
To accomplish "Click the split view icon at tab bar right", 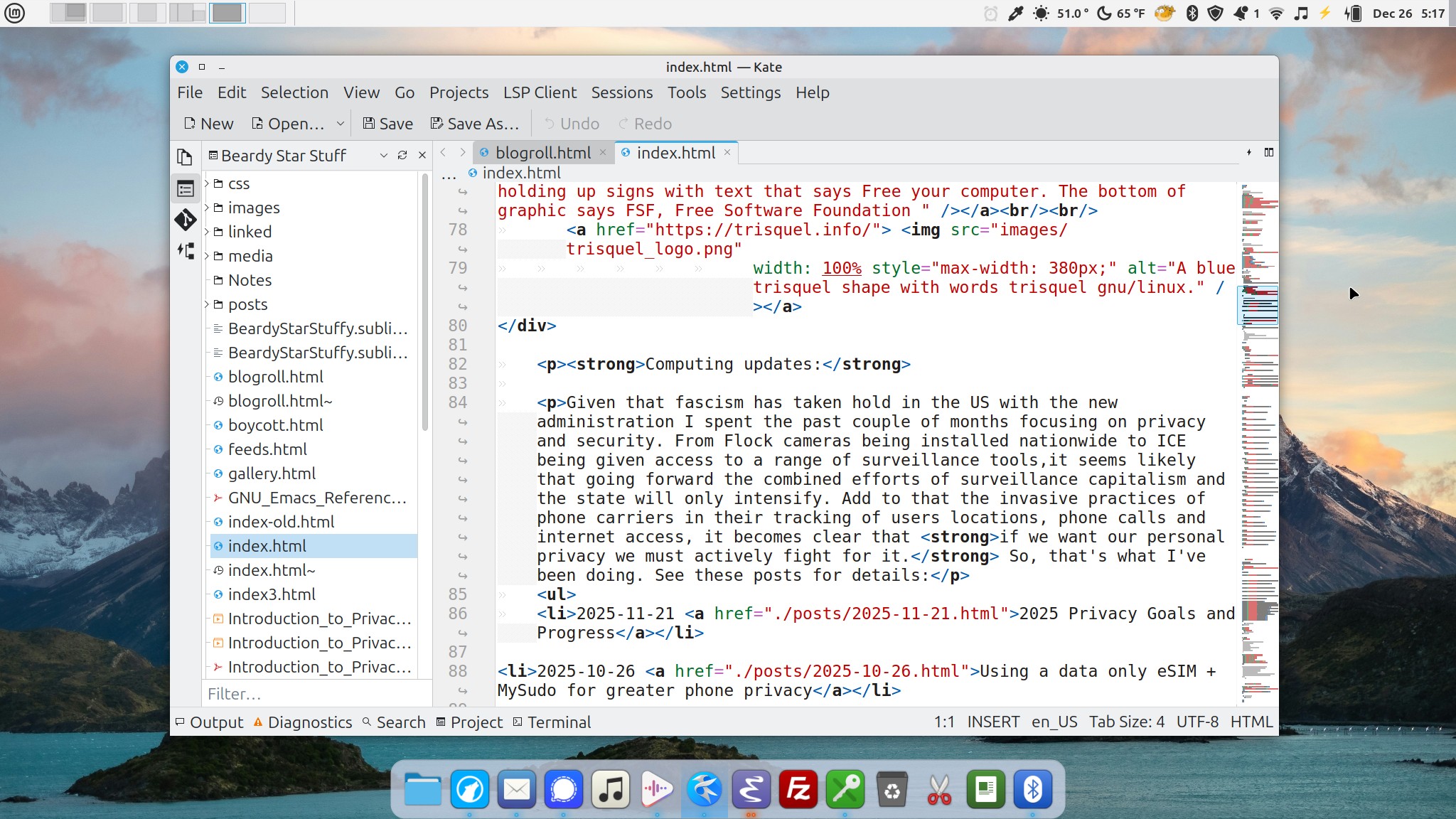I will [1269, 152].
